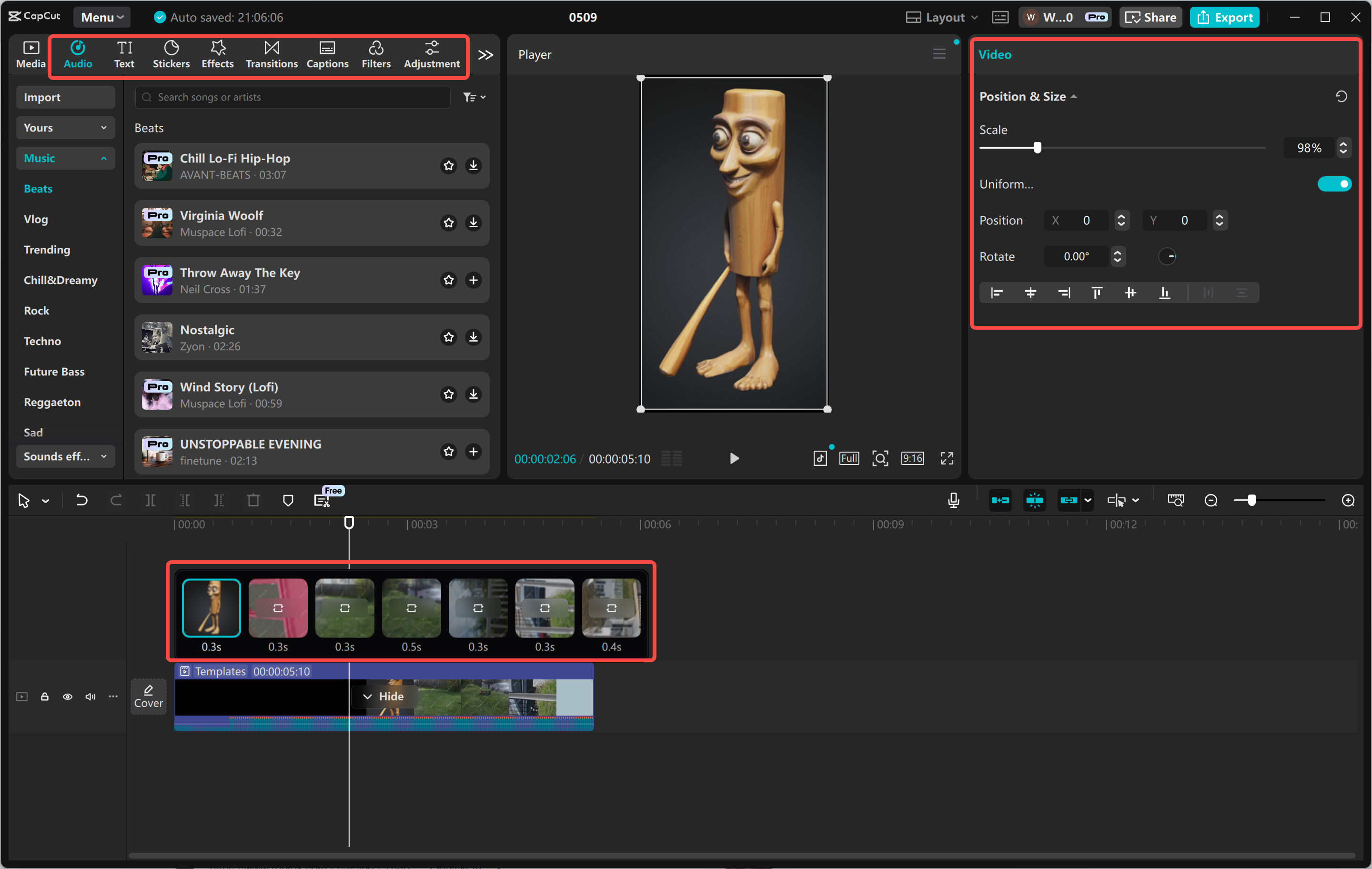
Task: Open the Transitions panel
Action: 271,54
